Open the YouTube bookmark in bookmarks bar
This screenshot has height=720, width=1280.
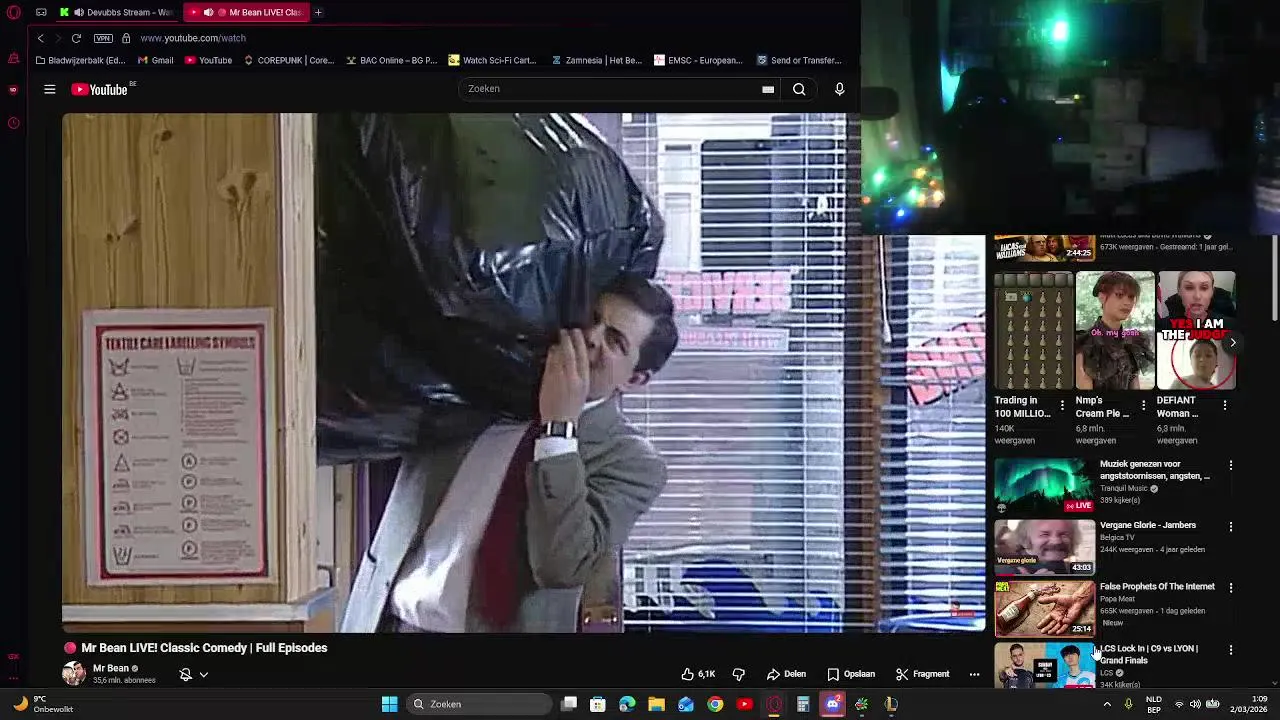tap(208, 60)
